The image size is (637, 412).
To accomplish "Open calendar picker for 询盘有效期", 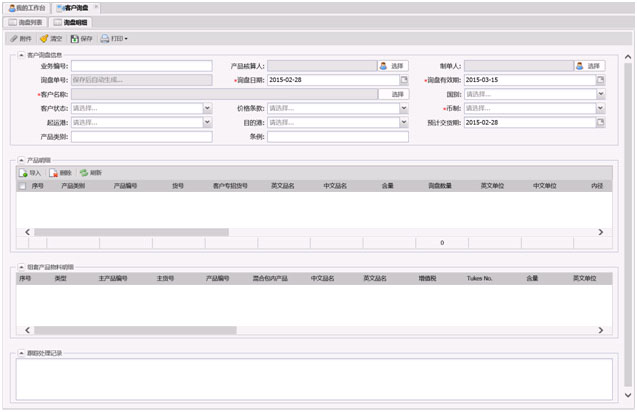I will (x=601, y=80).
